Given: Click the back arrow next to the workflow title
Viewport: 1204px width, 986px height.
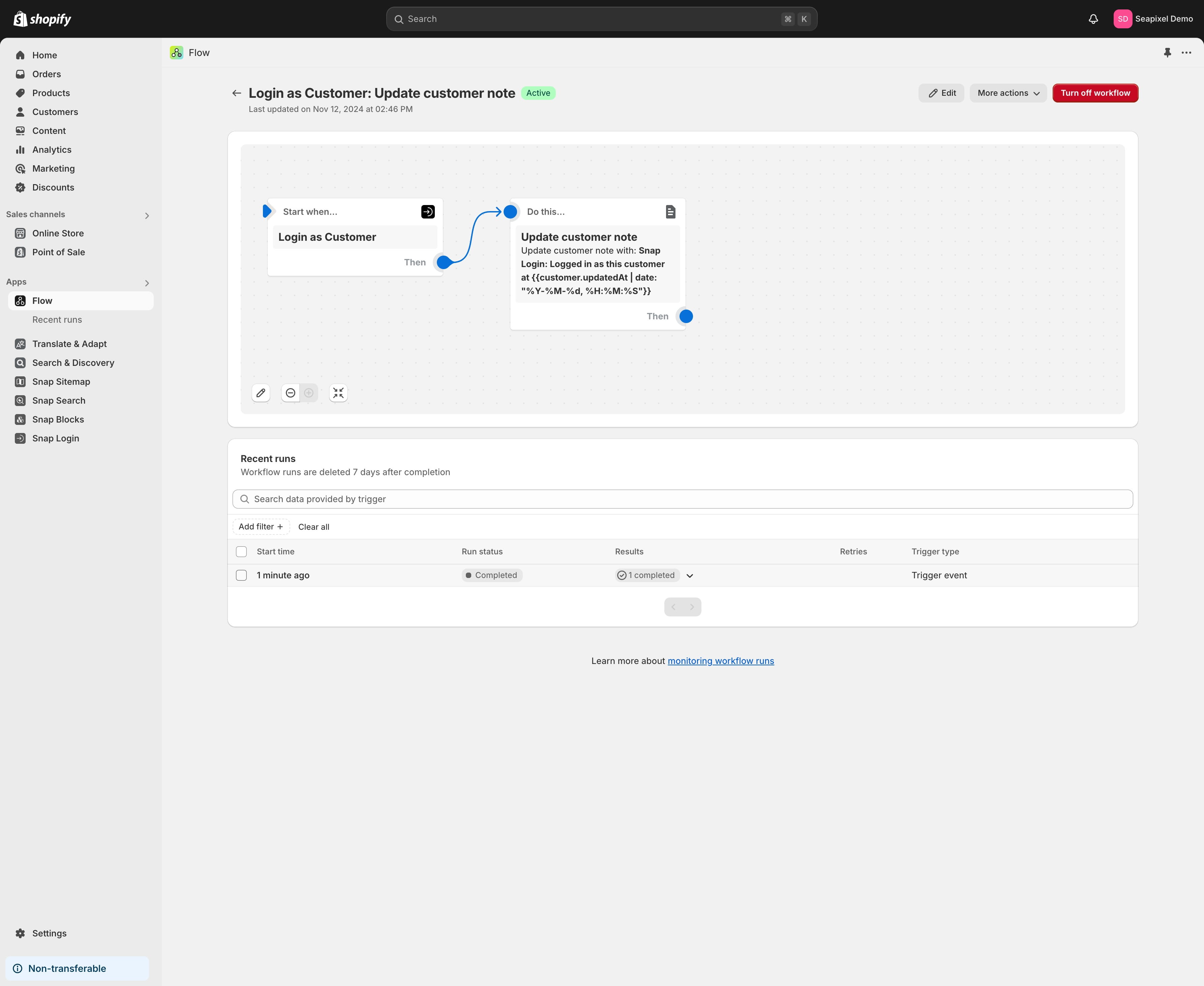Looking at the screenshot, I should click(237, 93).
